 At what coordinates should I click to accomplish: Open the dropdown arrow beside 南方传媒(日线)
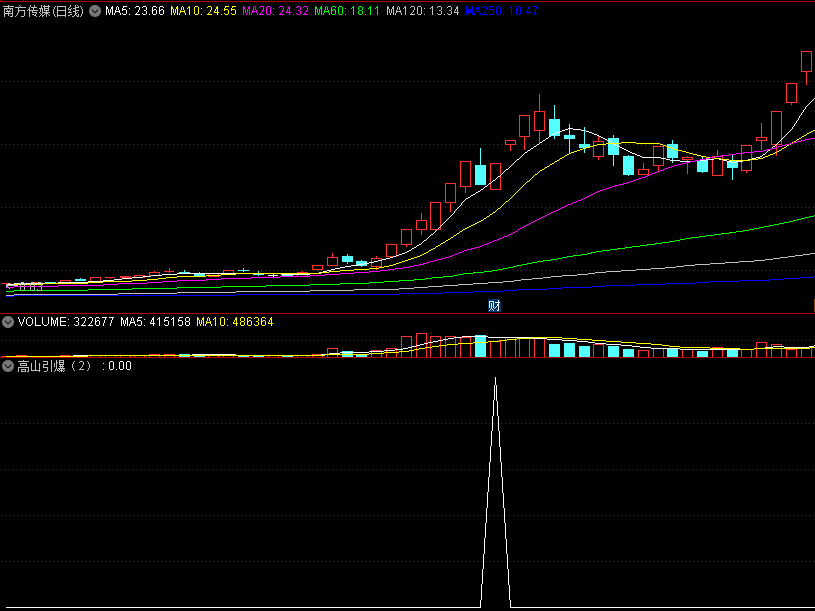coord(95,11)
